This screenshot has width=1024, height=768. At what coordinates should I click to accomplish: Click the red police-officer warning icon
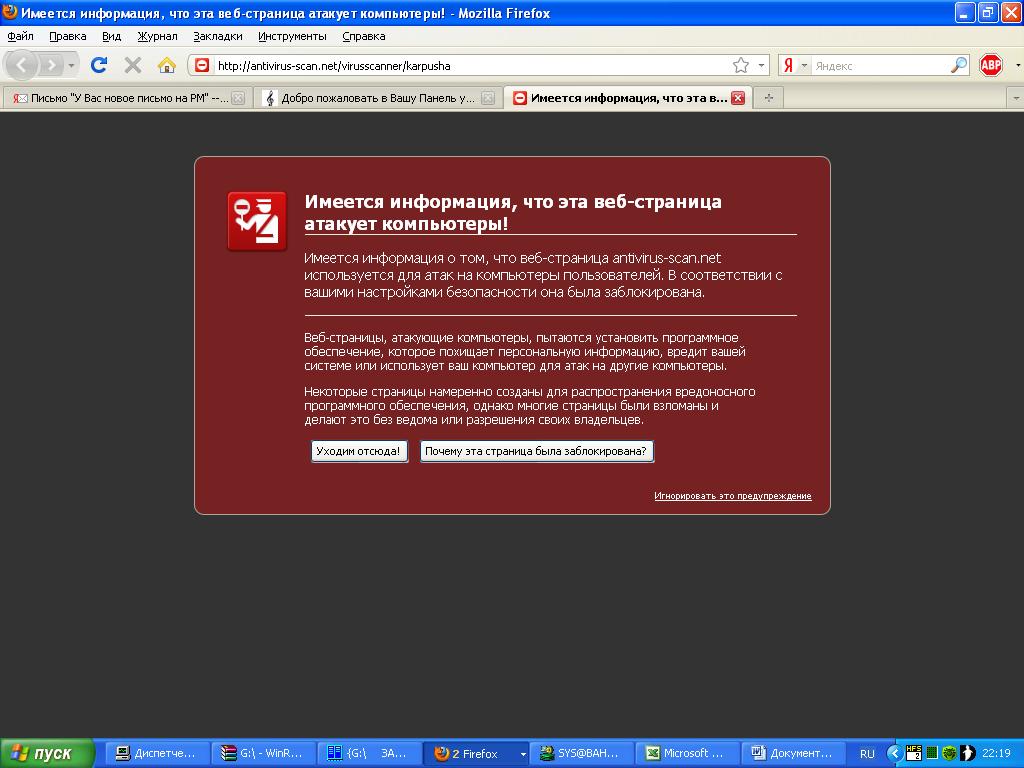pyautogui.click(x=257, y=221)
